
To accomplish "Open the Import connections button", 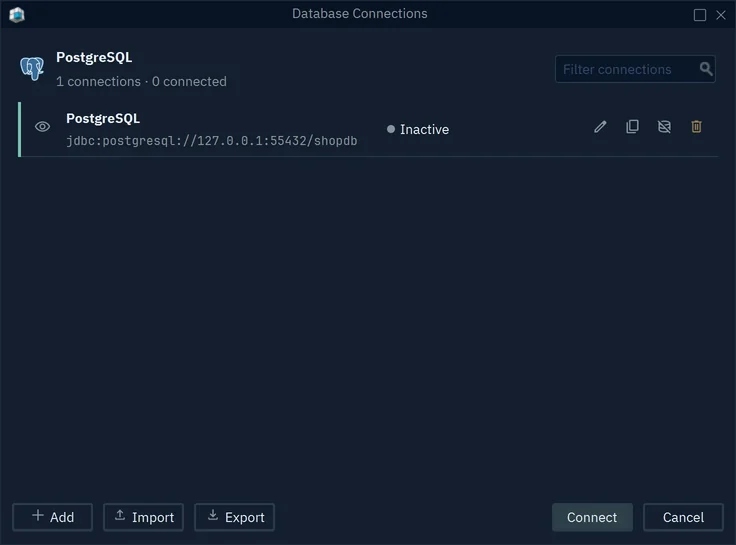I will pyautogui.click(x=144, y=517).
